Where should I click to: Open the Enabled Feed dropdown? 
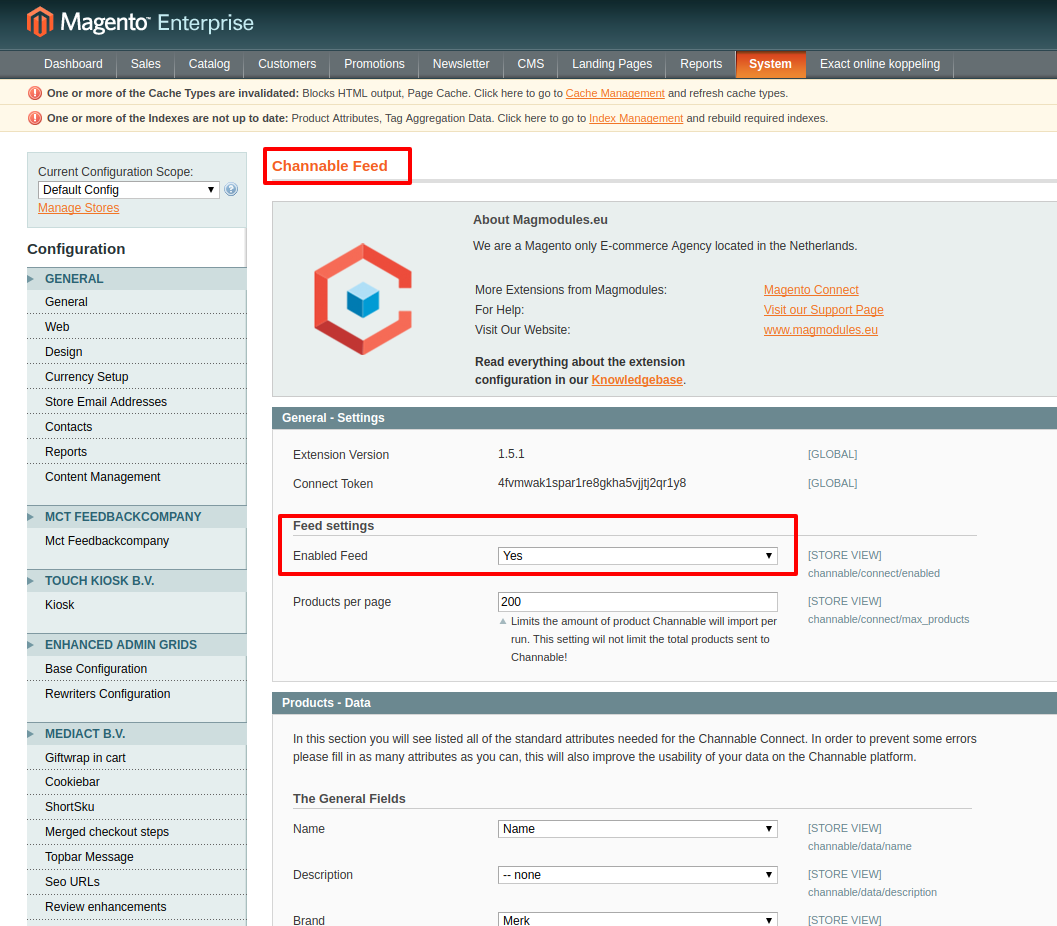[637, 555]
